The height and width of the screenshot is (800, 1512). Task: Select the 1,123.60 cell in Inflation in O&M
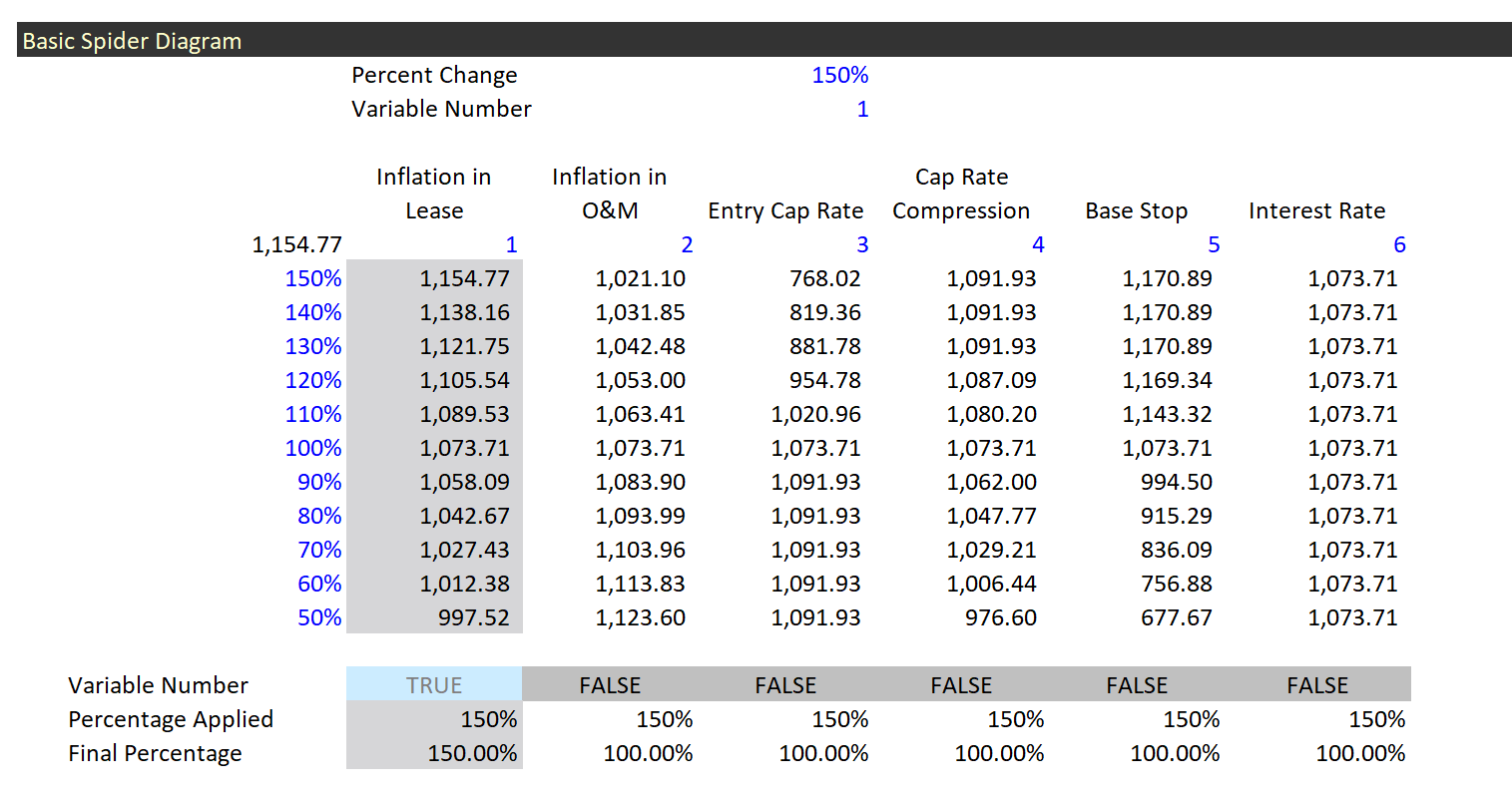tap(640, 617)
